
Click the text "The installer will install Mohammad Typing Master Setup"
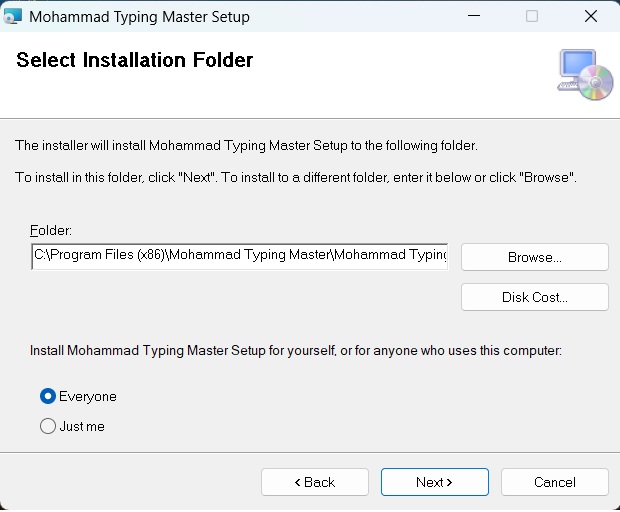click(181, 145)
